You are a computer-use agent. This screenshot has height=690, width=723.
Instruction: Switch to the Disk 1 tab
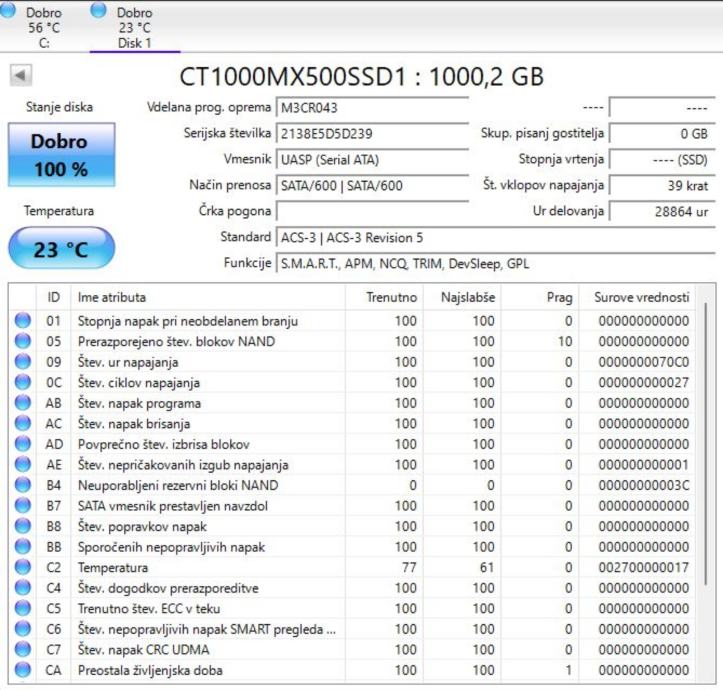[134, 27]
